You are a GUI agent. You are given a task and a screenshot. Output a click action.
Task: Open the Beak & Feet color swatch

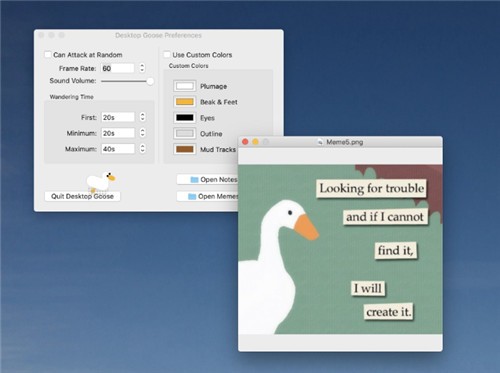click(x=185, y=102)
